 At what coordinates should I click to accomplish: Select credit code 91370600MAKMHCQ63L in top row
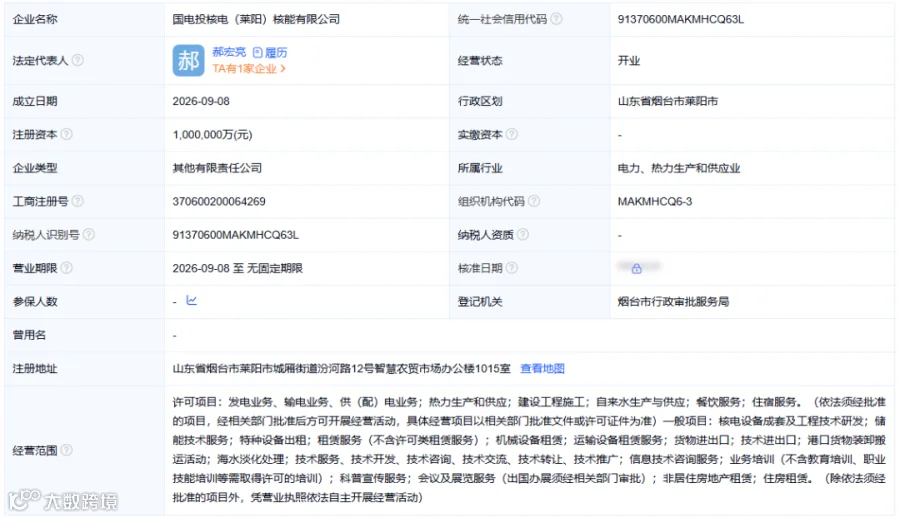pyautogui.click(x=681, y=19)
